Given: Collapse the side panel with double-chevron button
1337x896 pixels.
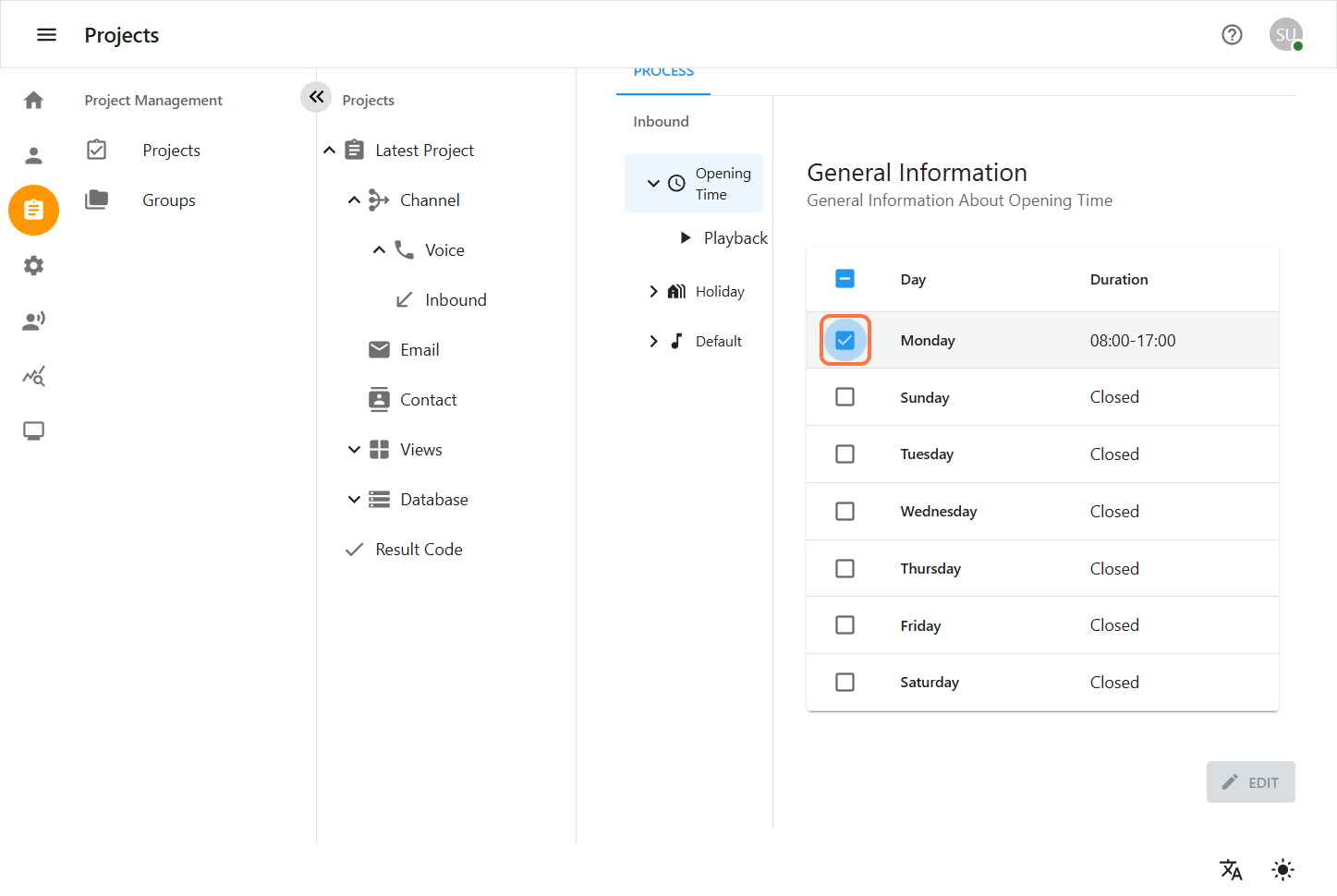Looking at the screenshot, I should click(316, 96).
